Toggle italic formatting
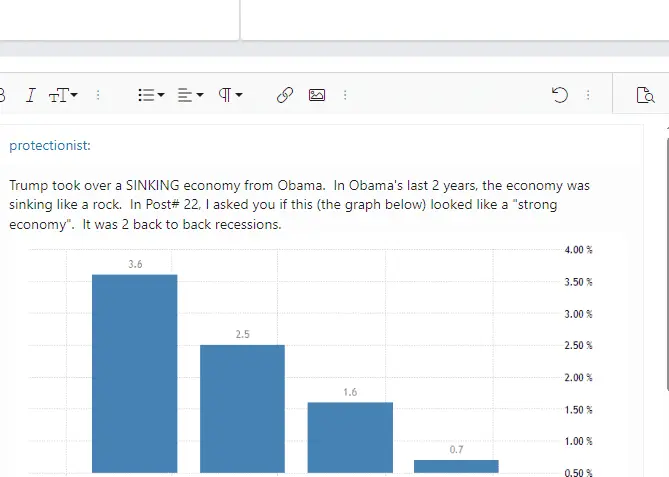The width and height of the screenshot is (669, 477). click(31, 95)
